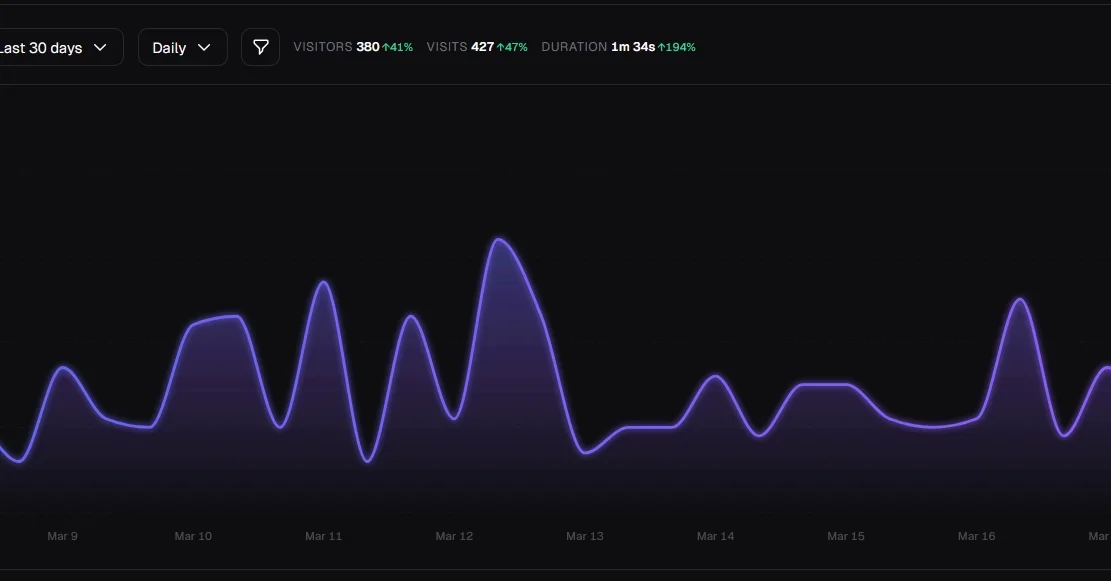Click the Mar 14 axis label
Image resolution: width=1111 pixels, height=581 pixels.
[x=715, y=536]
